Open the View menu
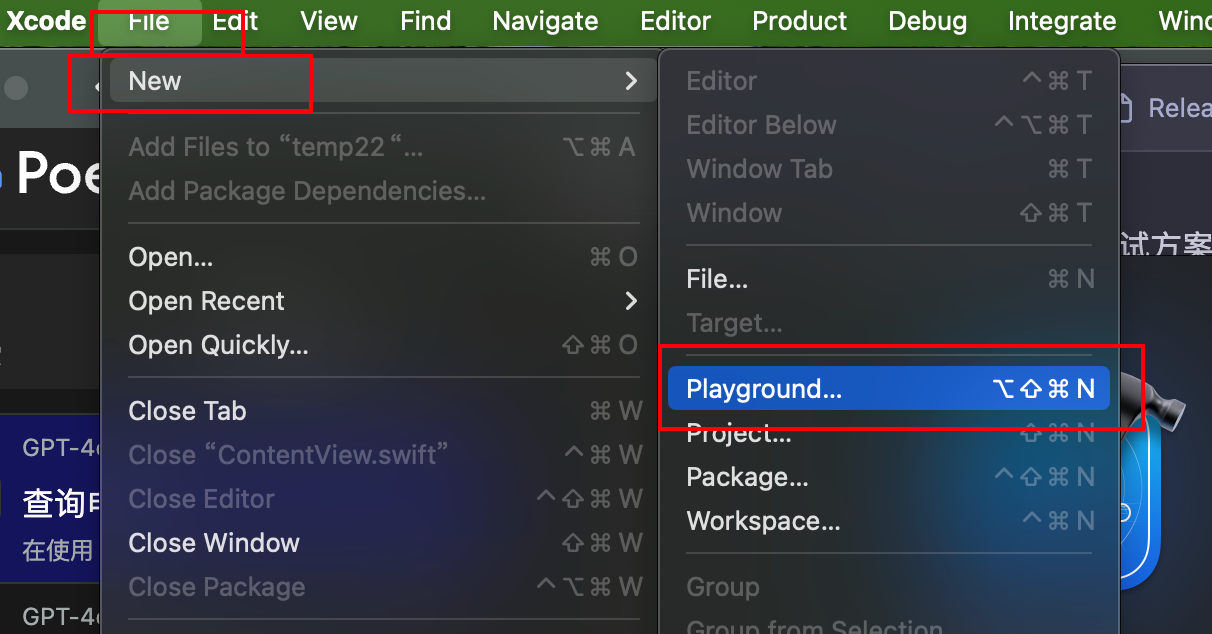Viewport: 1212px width, 634px height. tap(329, 21)
